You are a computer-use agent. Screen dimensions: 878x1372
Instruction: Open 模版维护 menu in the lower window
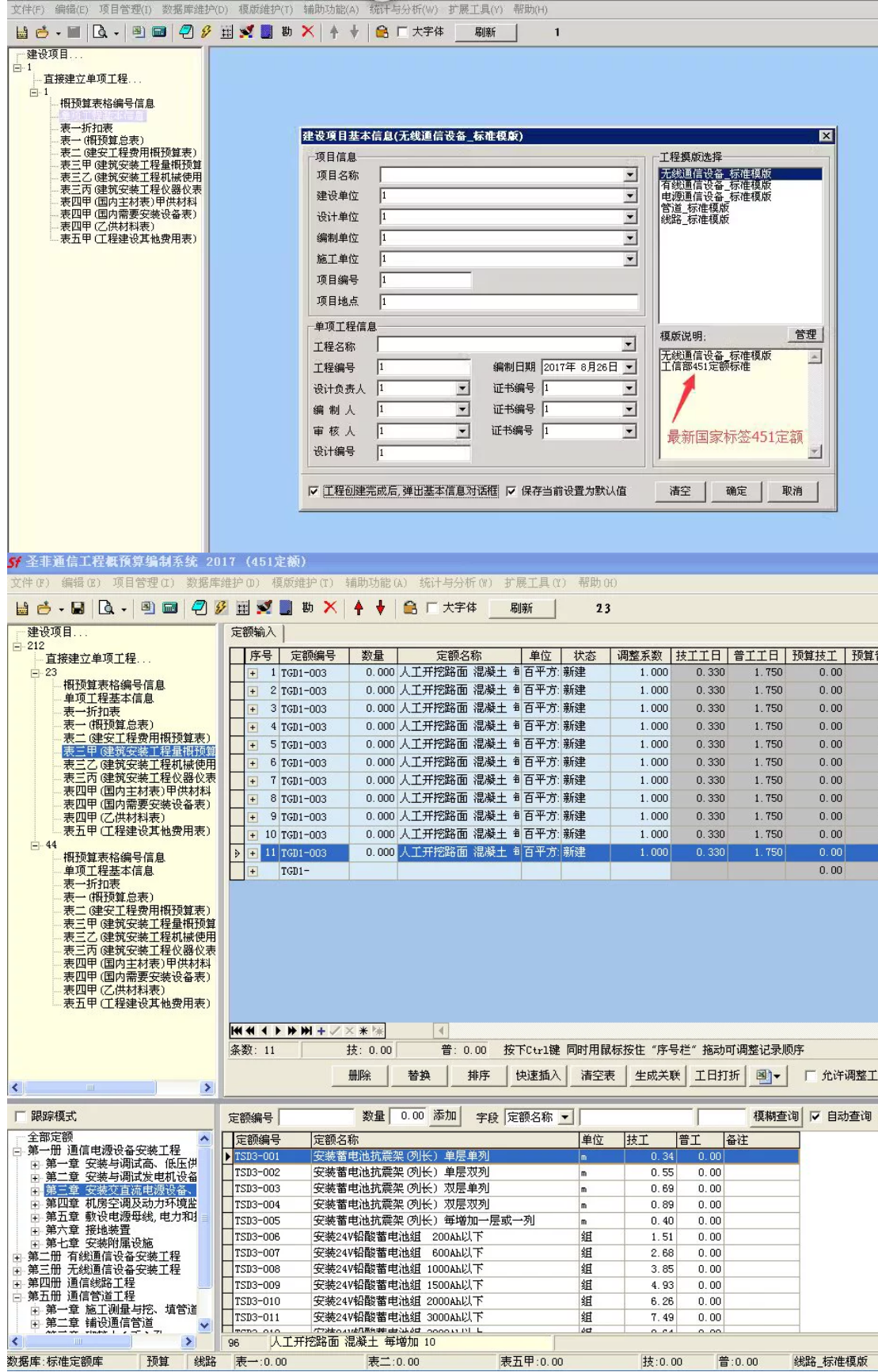[x=302, y=583]
